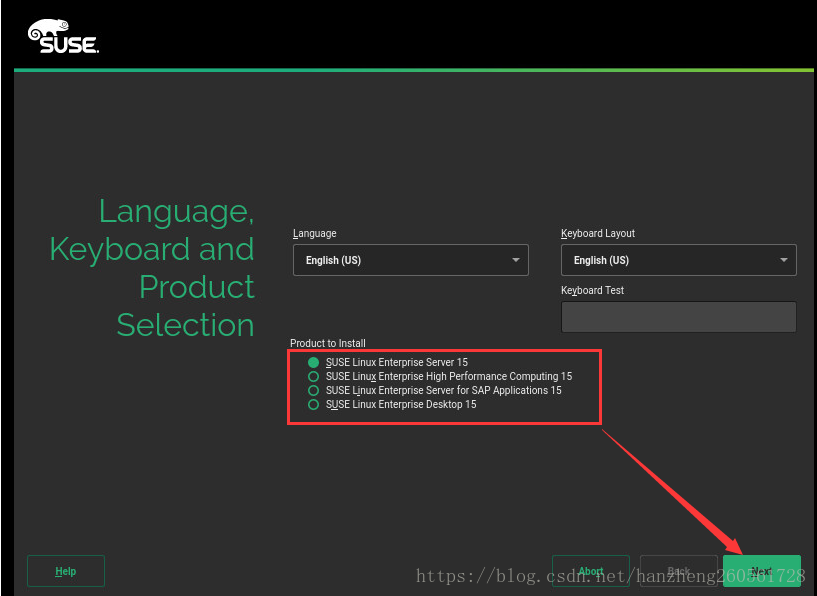
Task: Select SUSE Linux Enterprise Server 15 radio button
Action: tap(313, 362)
